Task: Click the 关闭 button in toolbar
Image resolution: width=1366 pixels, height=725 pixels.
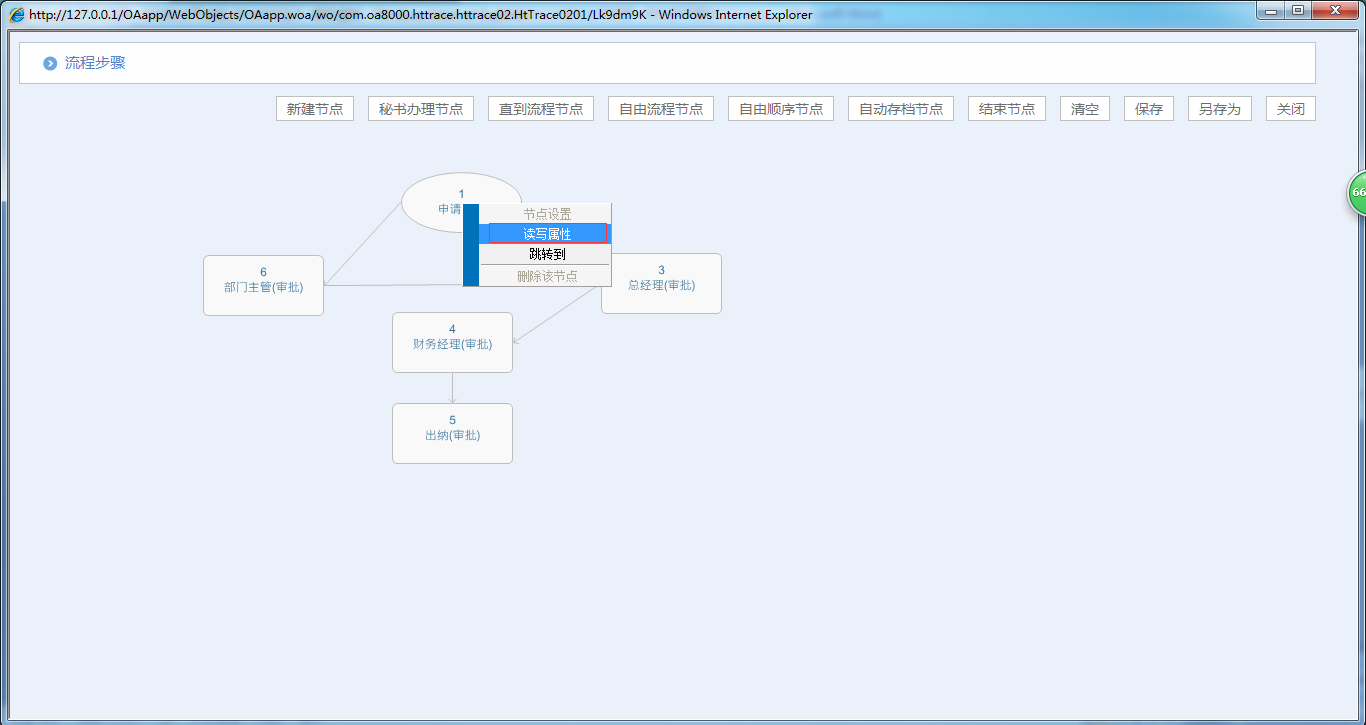Action: tap(1291, 109)
